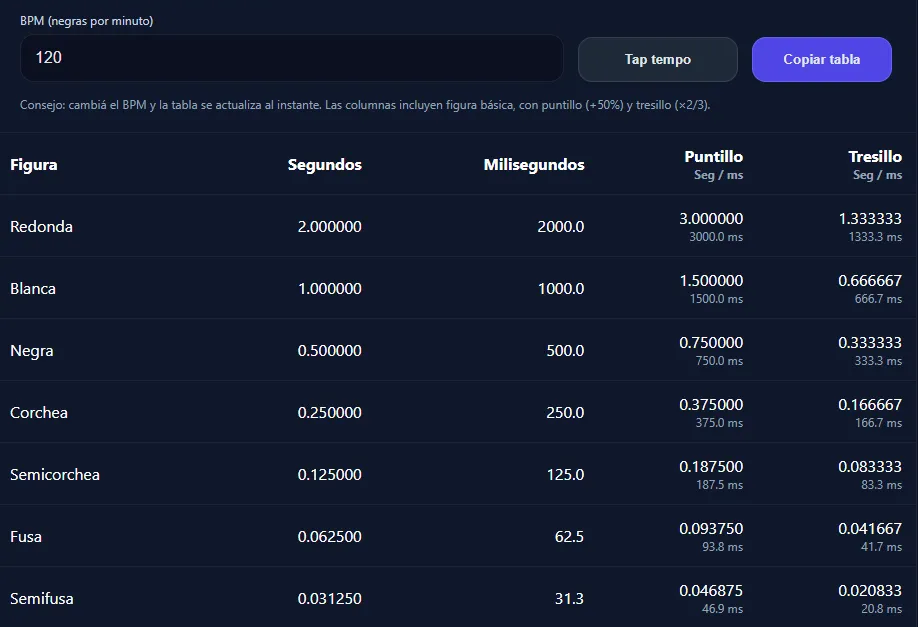Screen dimensions: 918x627
Task: Click the 83.3 ms tresillo subvalue
Action: (x=881, y=485)
